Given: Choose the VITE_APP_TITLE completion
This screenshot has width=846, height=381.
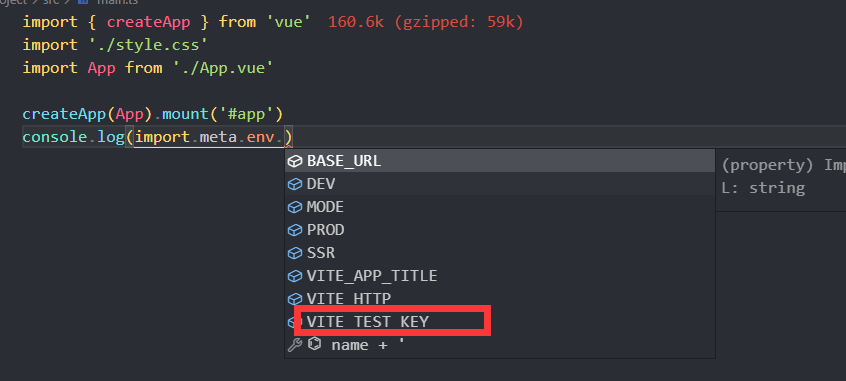Looking at the screenshot, I should pos(500,276).
